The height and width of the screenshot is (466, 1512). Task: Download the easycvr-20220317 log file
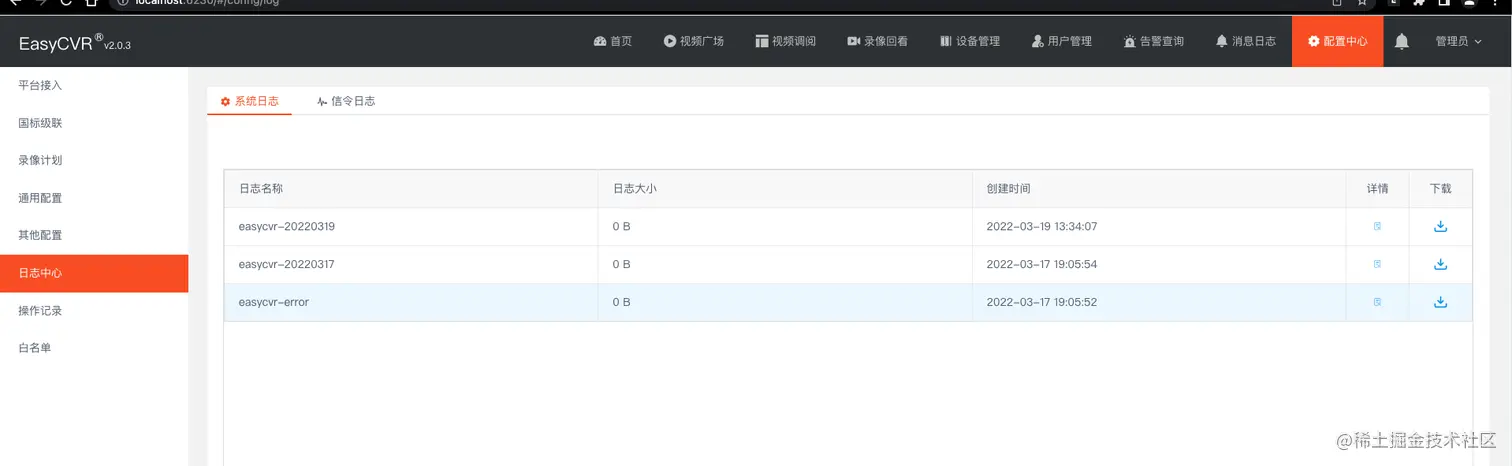pyautogui.click(x=1440, y=264)
